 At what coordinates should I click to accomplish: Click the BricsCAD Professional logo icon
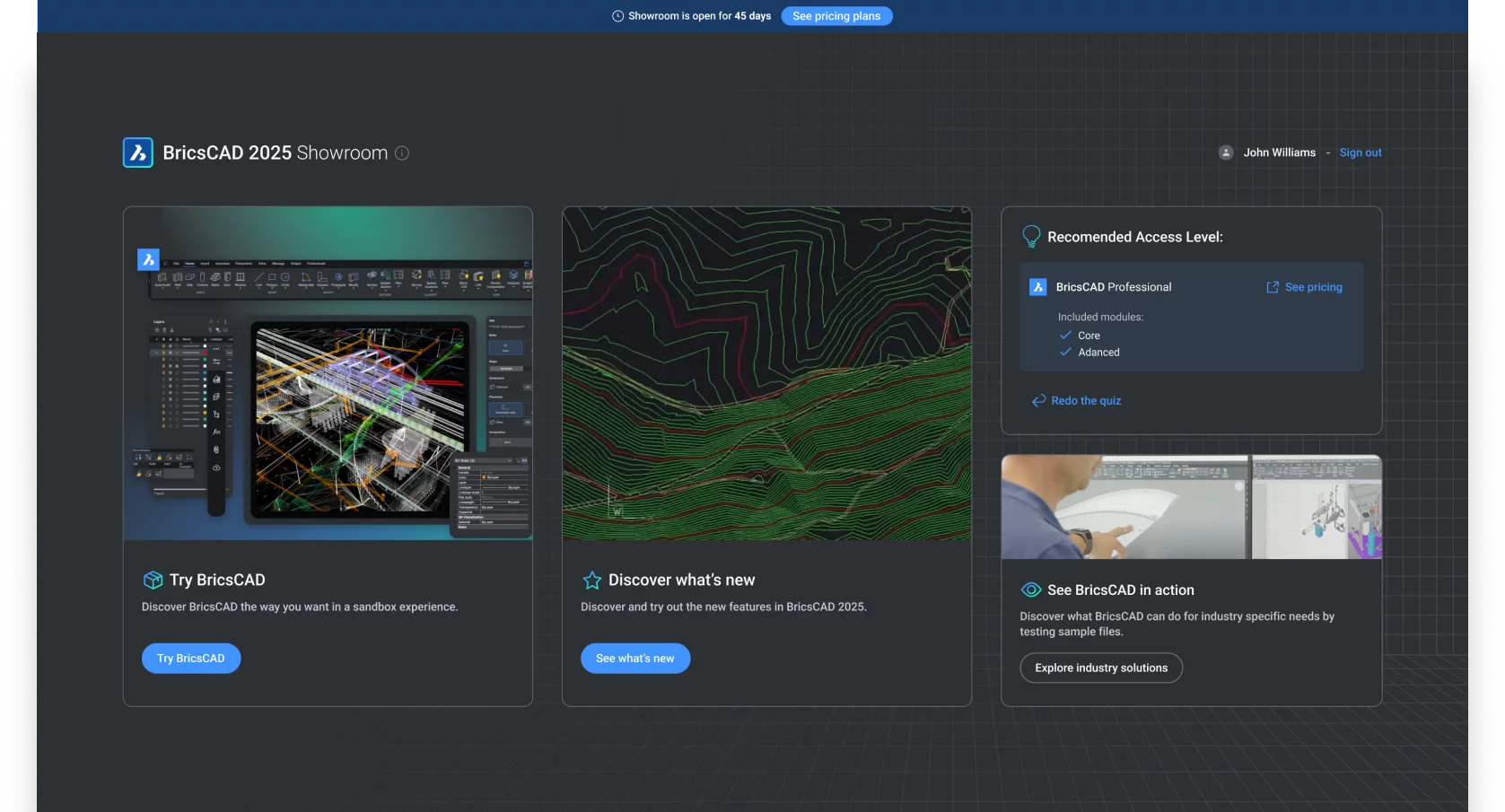click(x=1038, y=287)
